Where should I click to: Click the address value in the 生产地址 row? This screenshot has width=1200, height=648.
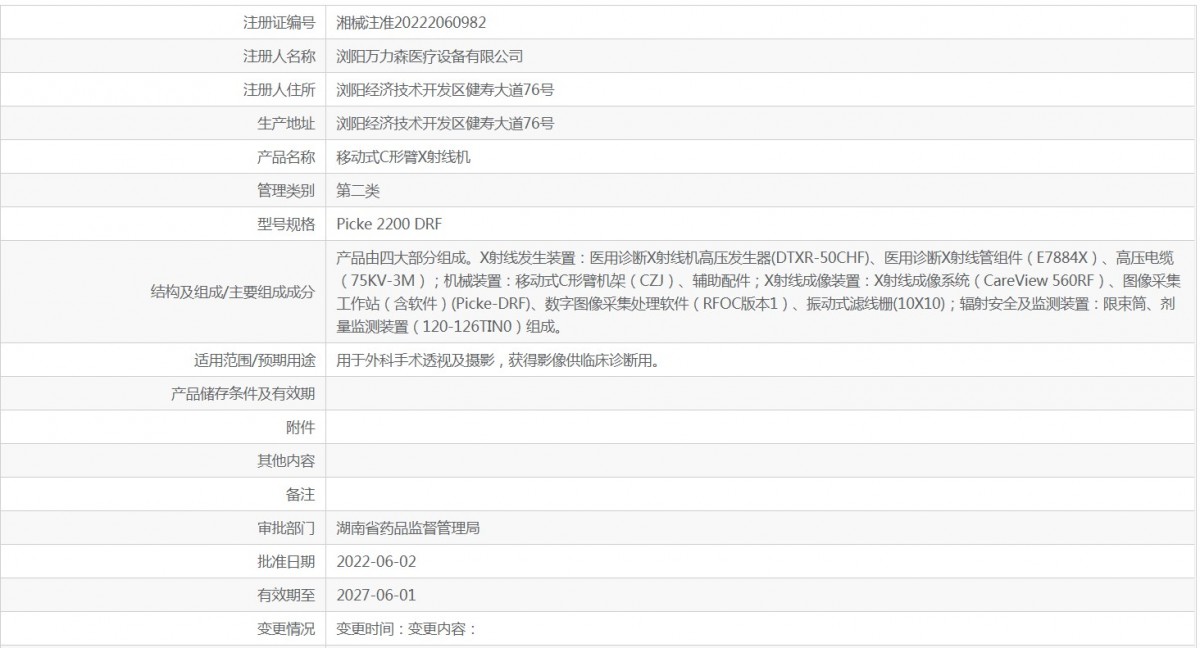446,124
